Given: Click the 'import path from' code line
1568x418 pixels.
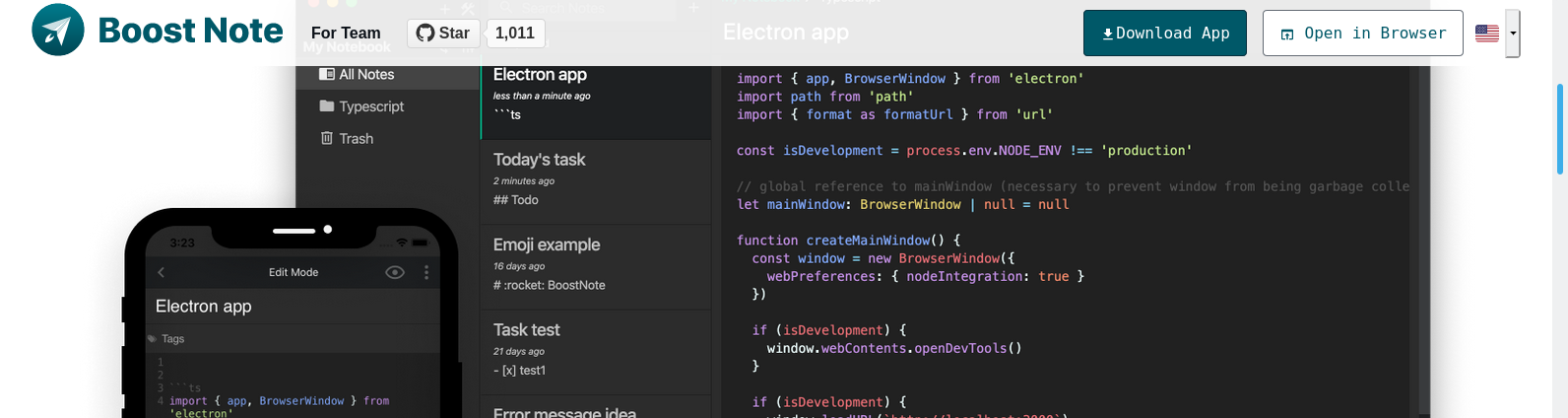Looking at the screenshot, I should (x=825, y=97).
